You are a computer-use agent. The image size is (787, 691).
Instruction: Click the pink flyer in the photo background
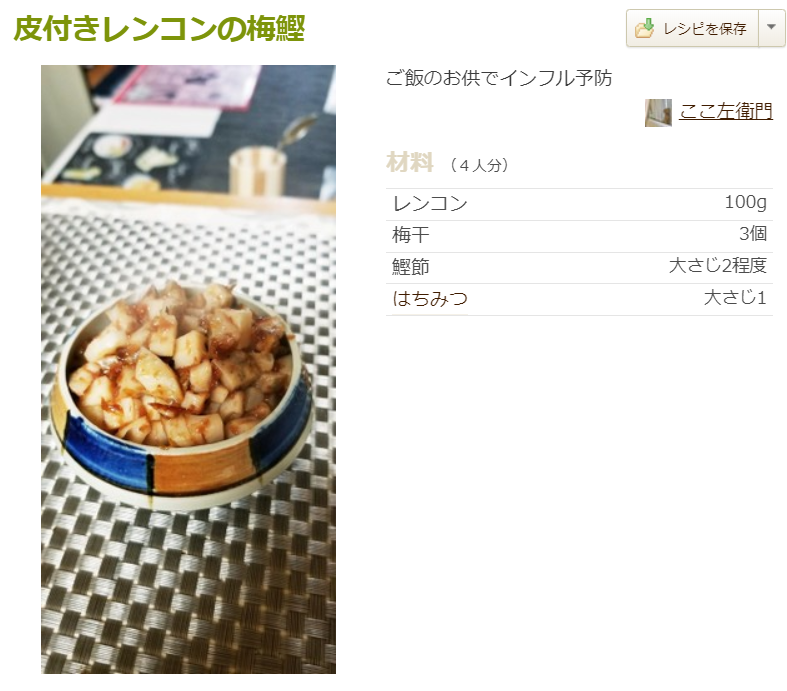[x=188, y=85]
